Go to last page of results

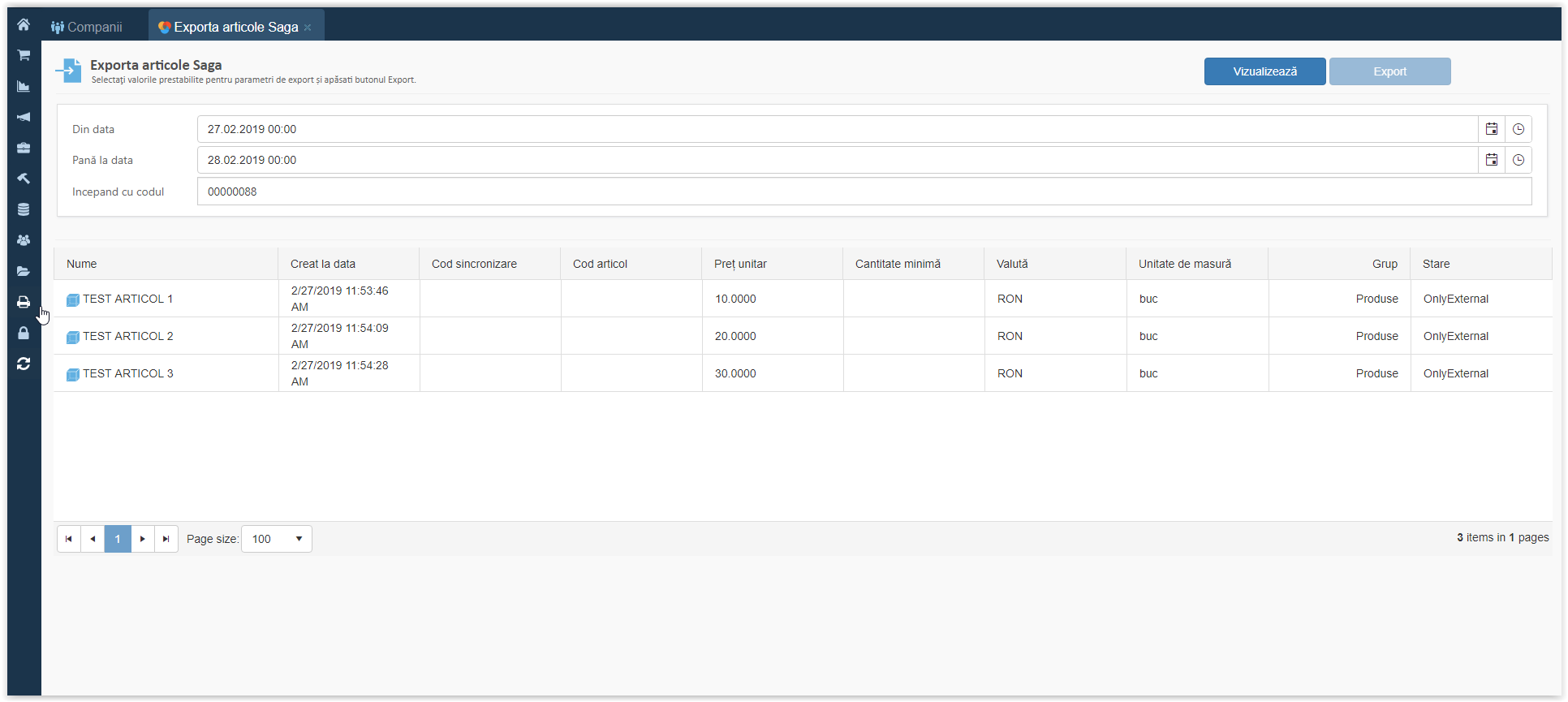(x=166, y=539)
